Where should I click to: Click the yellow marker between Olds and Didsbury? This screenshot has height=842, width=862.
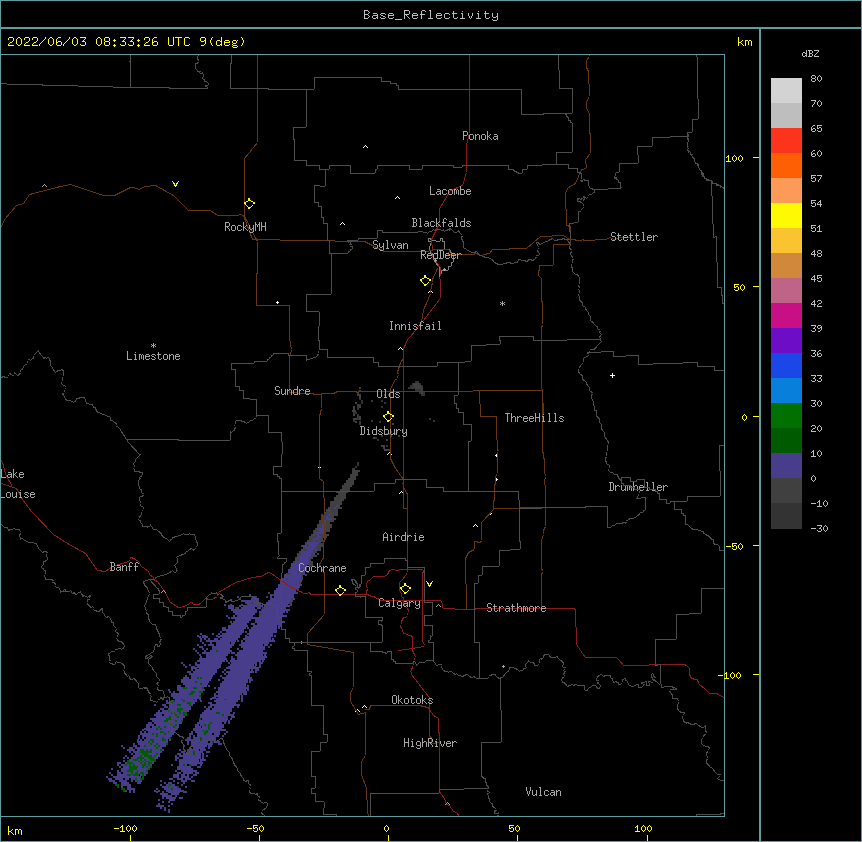pos(388,417)
